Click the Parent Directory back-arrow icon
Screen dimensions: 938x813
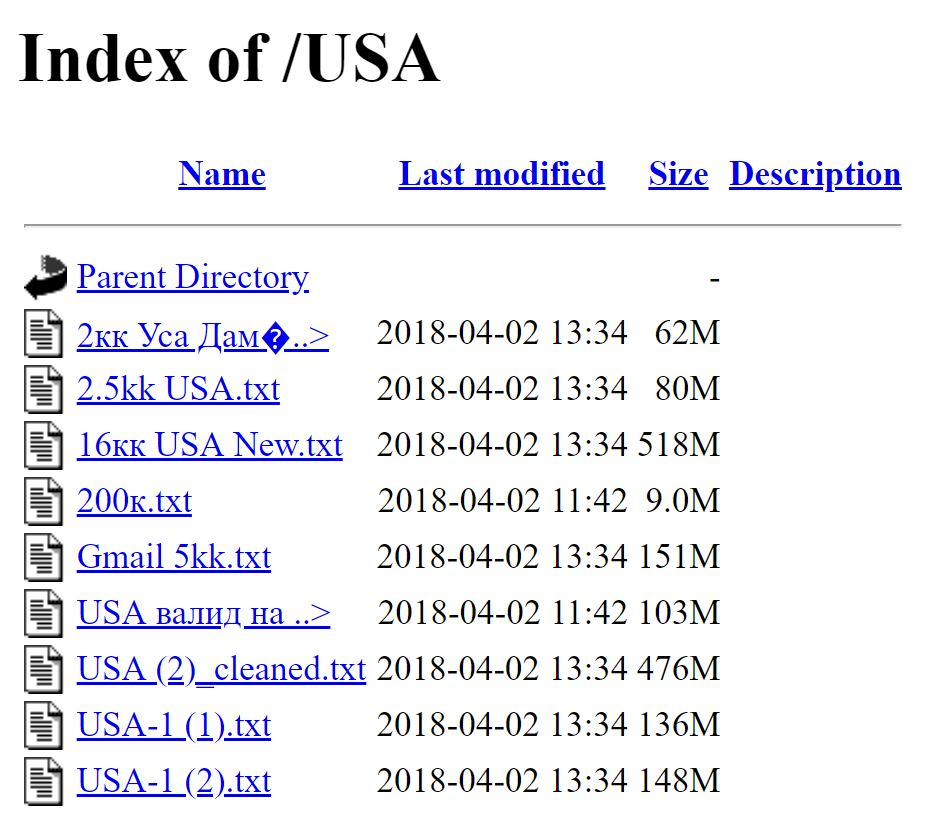tap(44, 277)
